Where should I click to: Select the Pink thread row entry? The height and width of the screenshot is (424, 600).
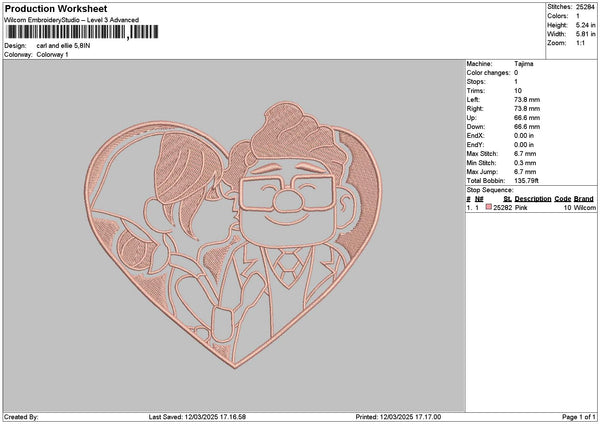click(531, 207)
